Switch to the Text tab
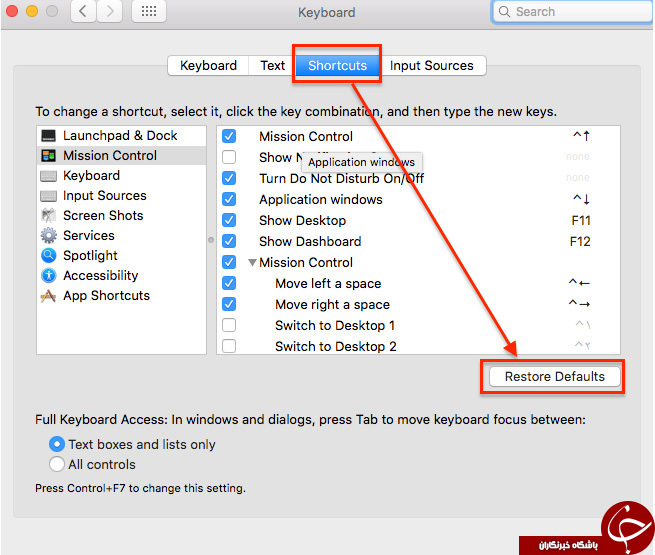Screen dimensions: 655x555 [x=272, y=66]
